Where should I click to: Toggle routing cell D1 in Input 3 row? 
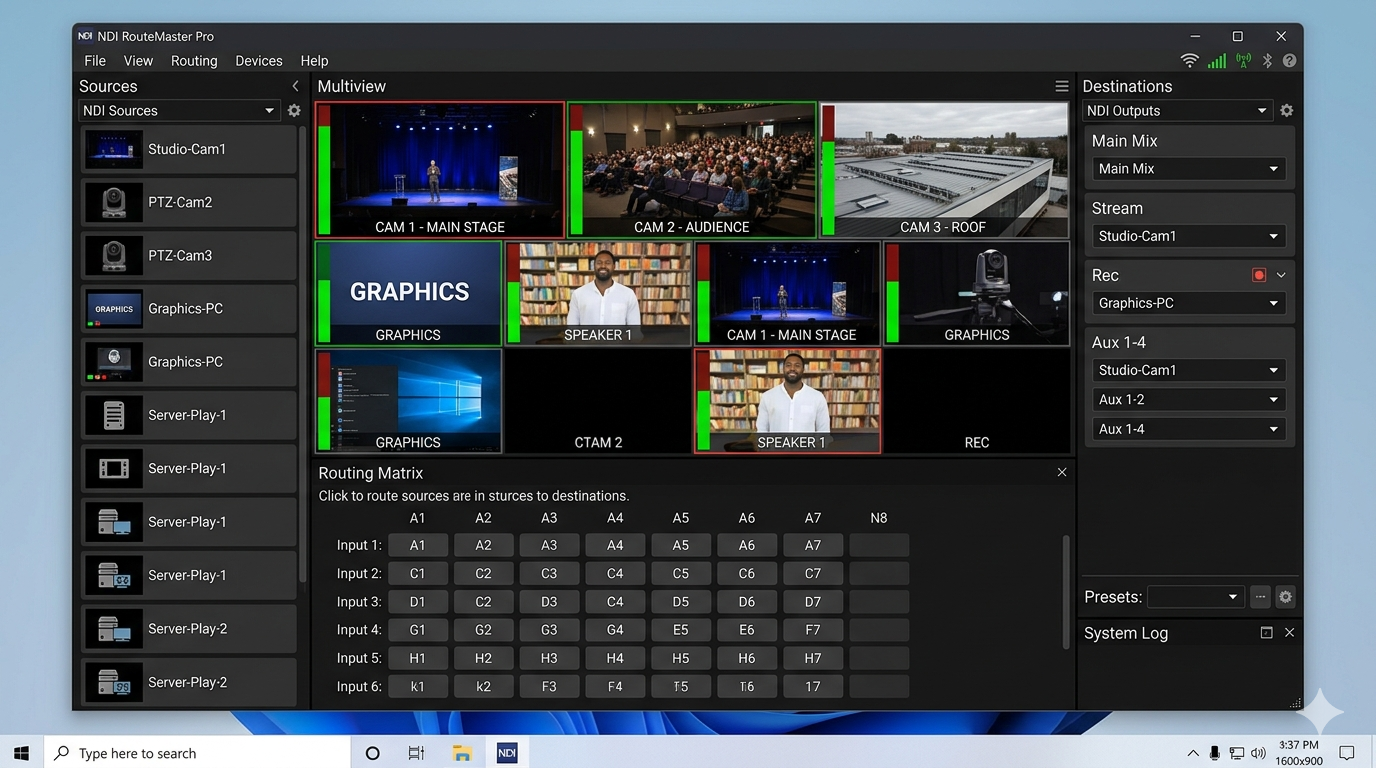417,602
